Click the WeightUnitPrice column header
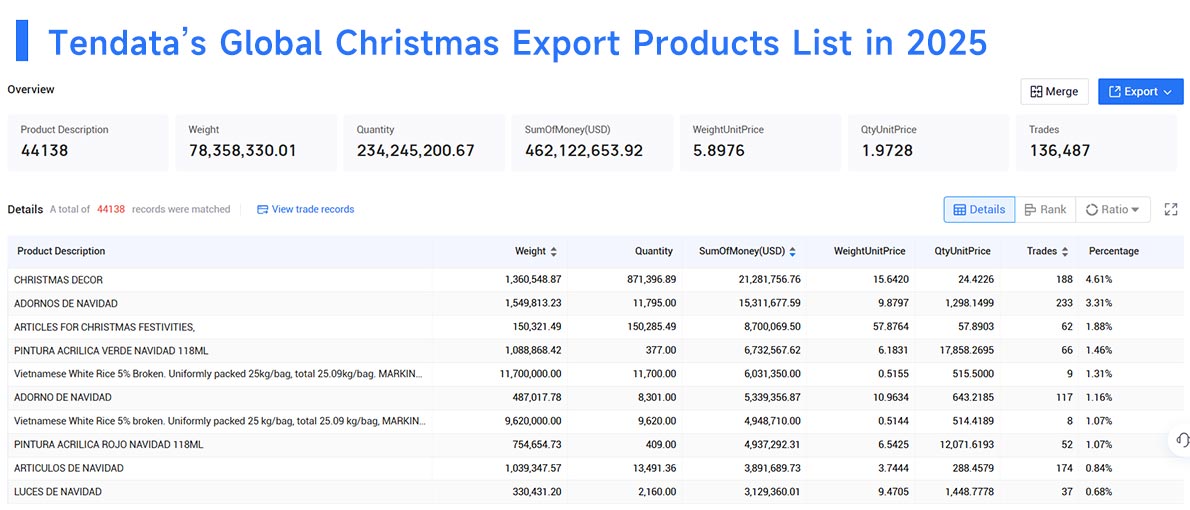The image size is (1190, 510). tap(870, 251)
